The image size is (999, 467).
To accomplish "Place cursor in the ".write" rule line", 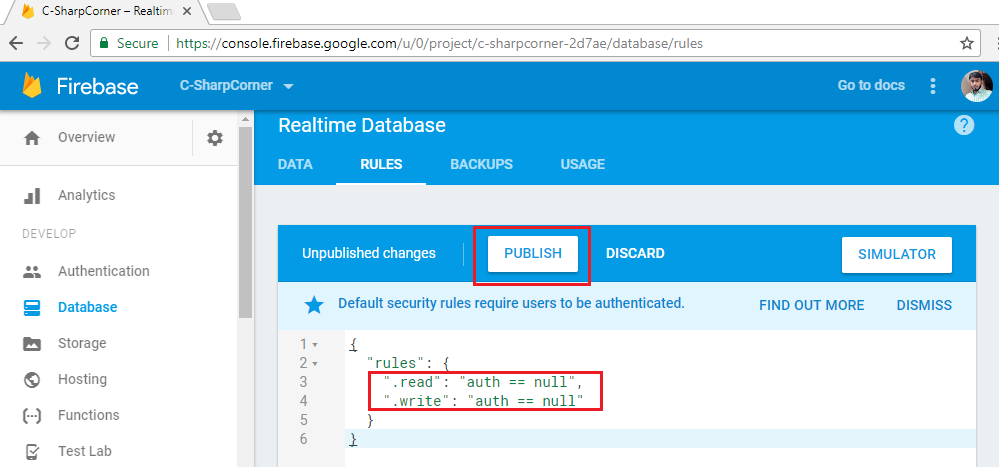I will pyautogui.click(x=484, y=401).
